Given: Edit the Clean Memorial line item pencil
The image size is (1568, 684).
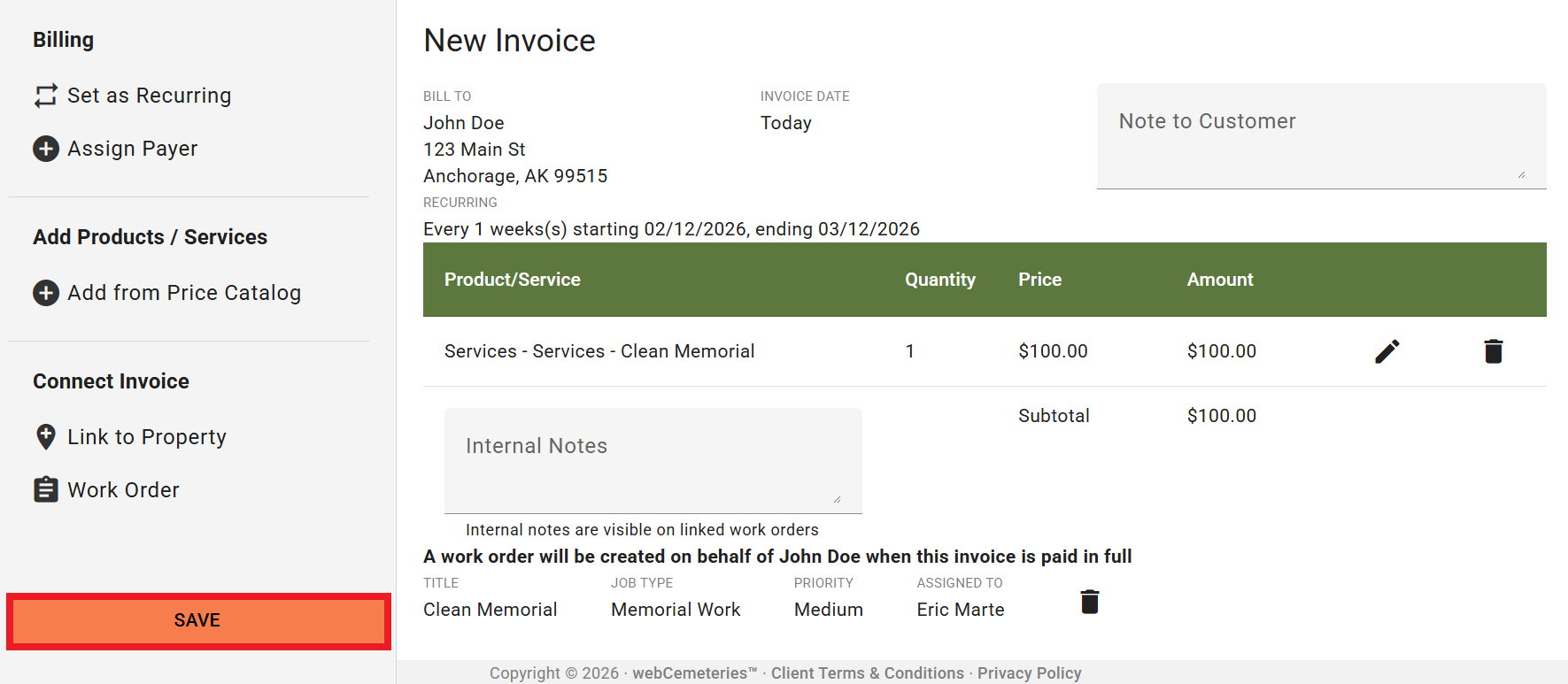Looking at the screenshot, I should click(x=1387, y=351).
